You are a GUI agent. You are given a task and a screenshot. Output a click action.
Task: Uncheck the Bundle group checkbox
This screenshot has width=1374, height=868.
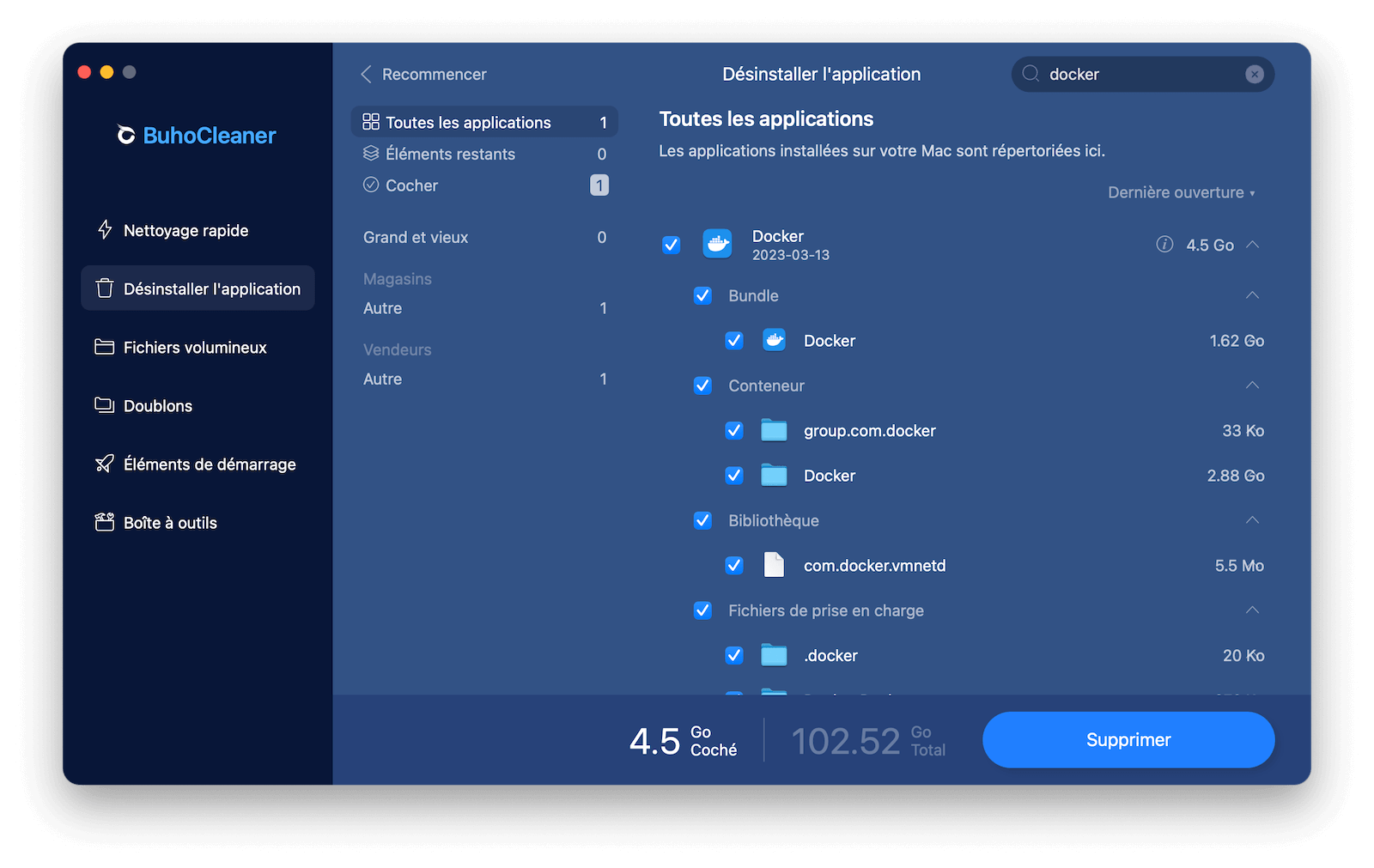(702, 295)
